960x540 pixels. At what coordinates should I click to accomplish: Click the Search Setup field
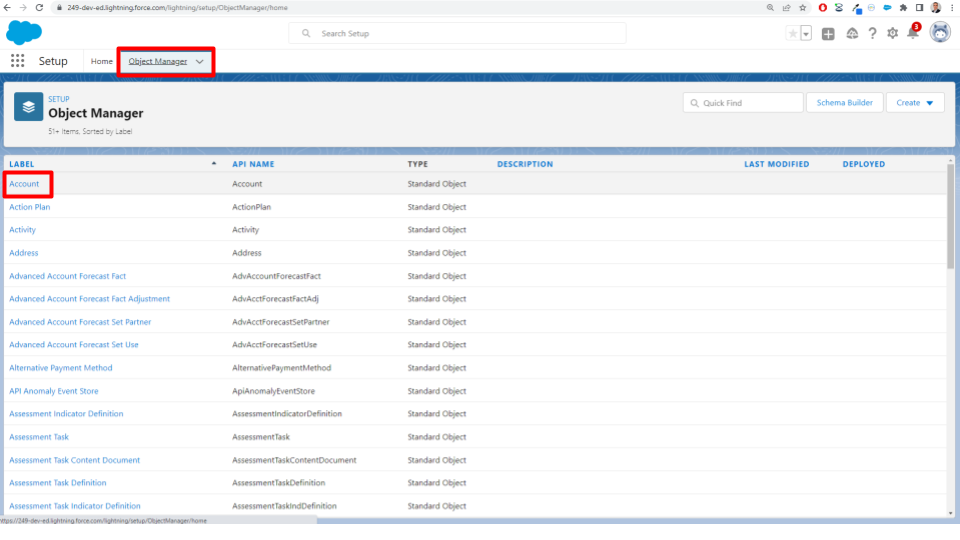tap(457, 33)
